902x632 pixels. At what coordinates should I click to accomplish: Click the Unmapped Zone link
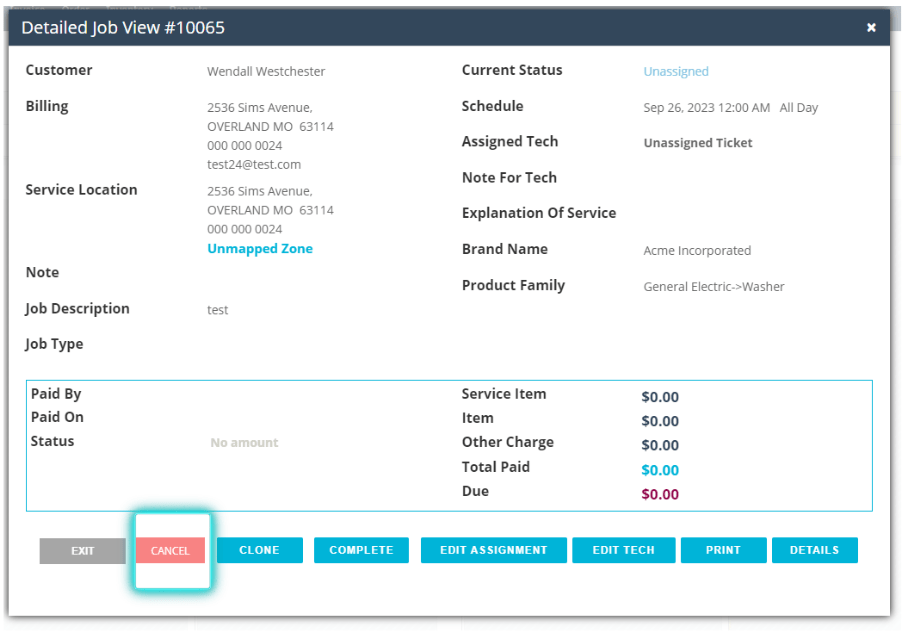click(x=260, y=248)
